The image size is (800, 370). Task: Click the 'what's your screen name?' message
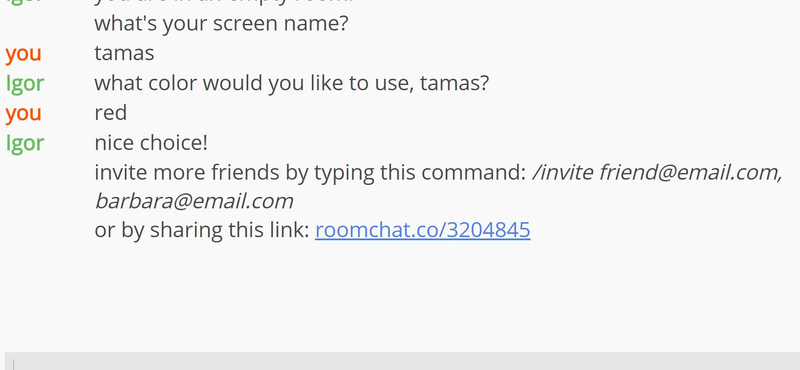(x=221, y=24)
